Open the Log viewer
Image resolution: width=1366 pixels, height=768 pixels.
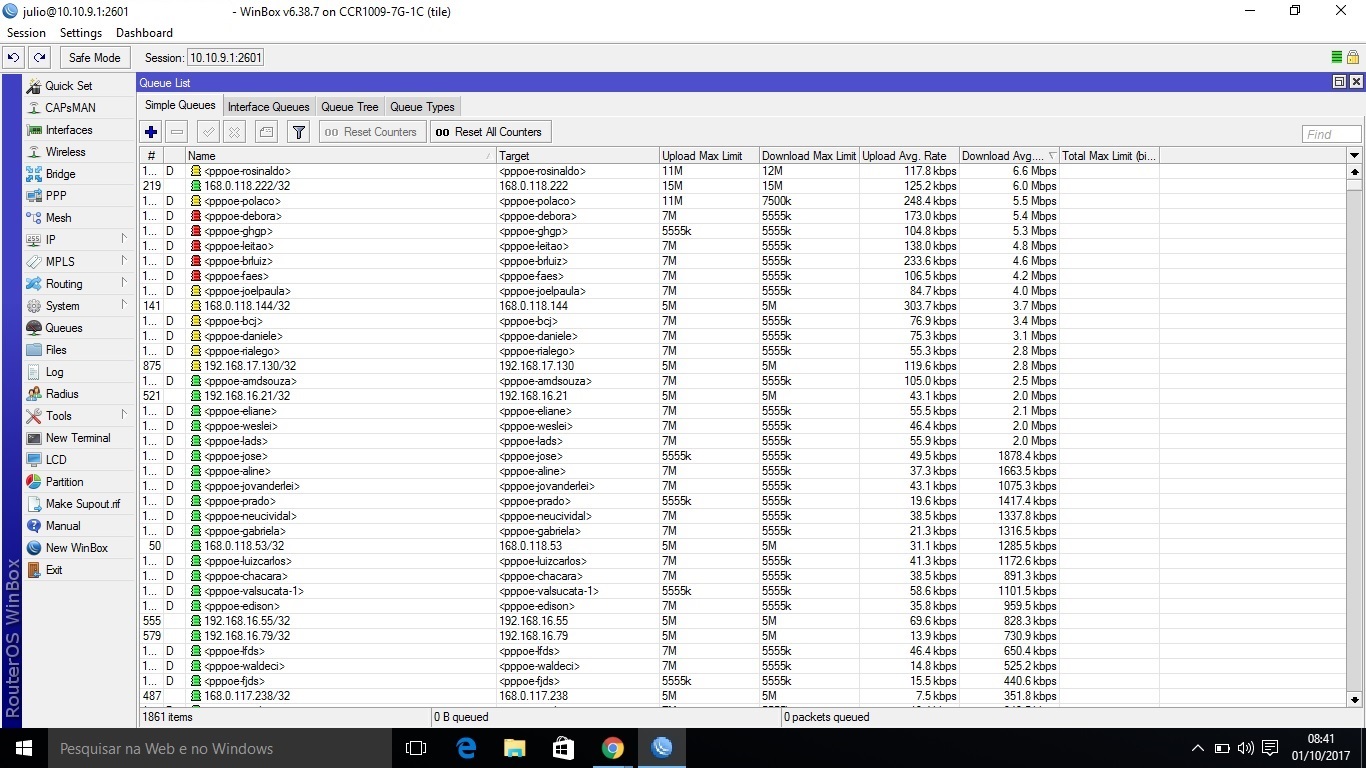pos(54,372)
